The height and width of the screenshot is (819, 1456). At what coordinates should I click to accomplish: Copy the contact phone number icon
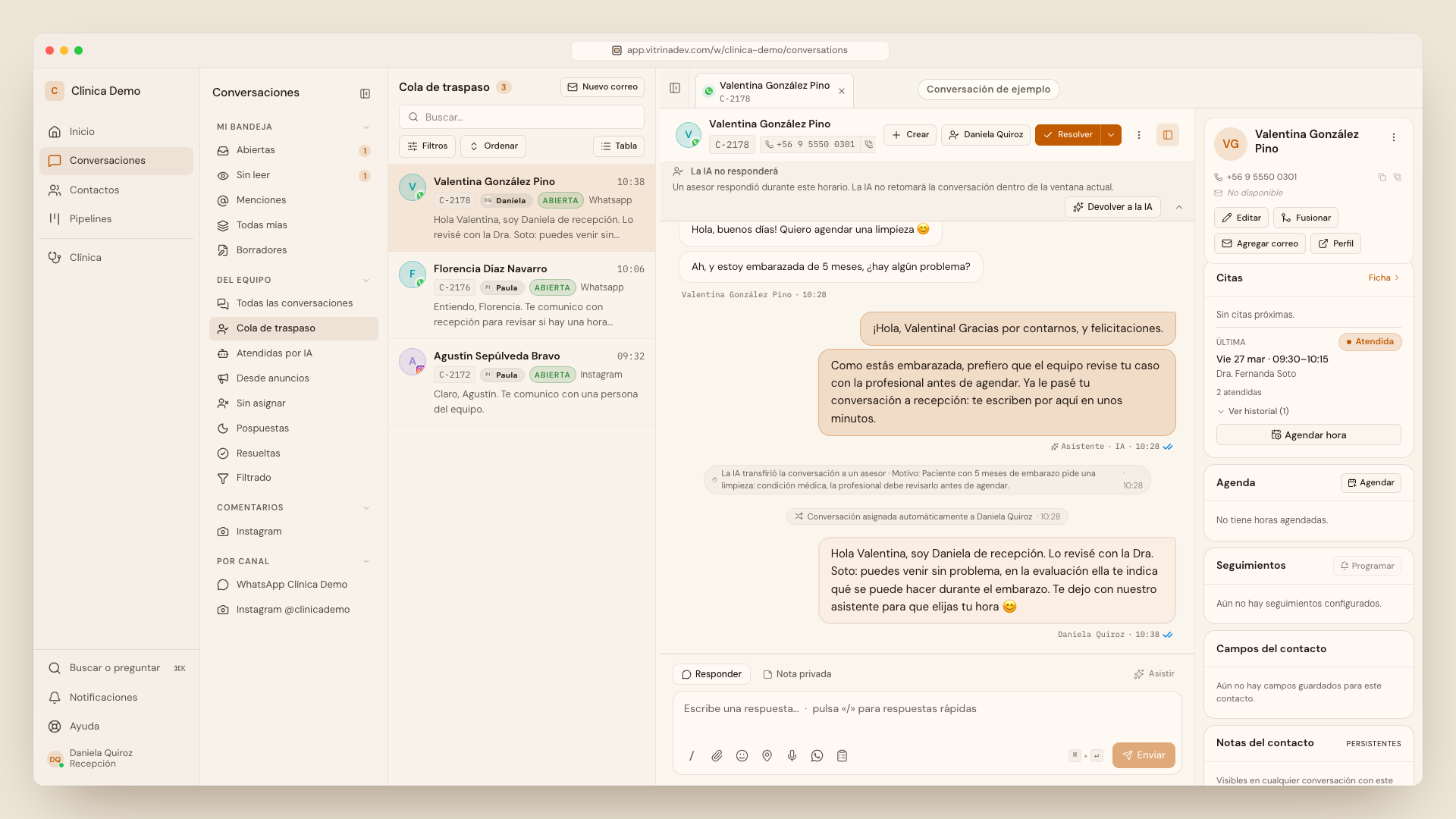coord(1382,177)
